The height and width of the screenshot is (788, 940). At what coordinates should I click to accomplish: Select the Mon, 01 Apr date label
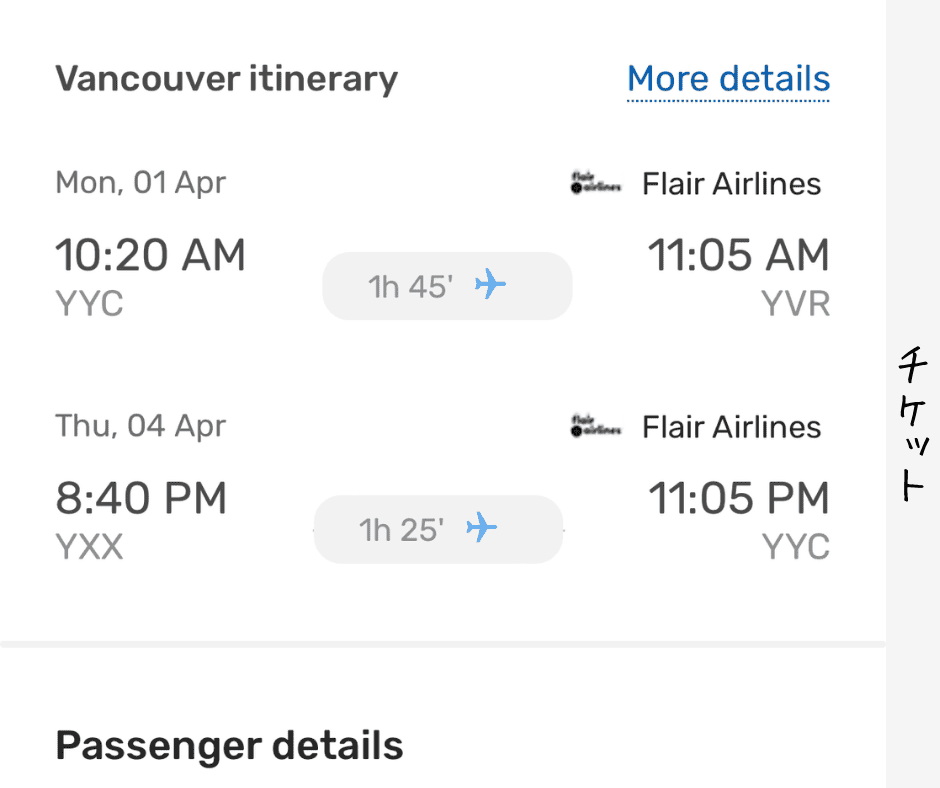click(141, 183)
